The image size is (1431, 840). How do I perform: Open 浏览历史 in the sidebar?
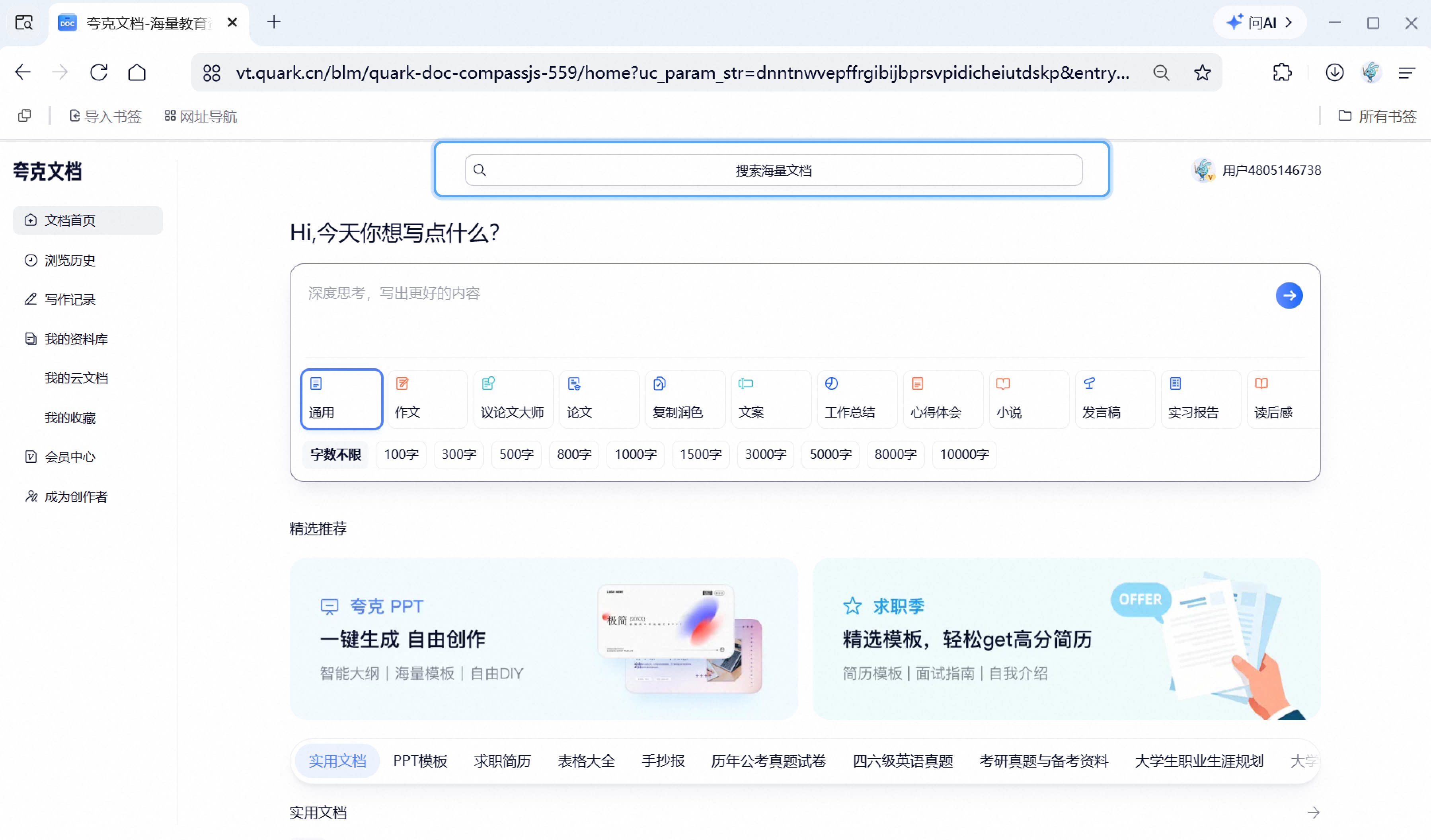(88, 260)
